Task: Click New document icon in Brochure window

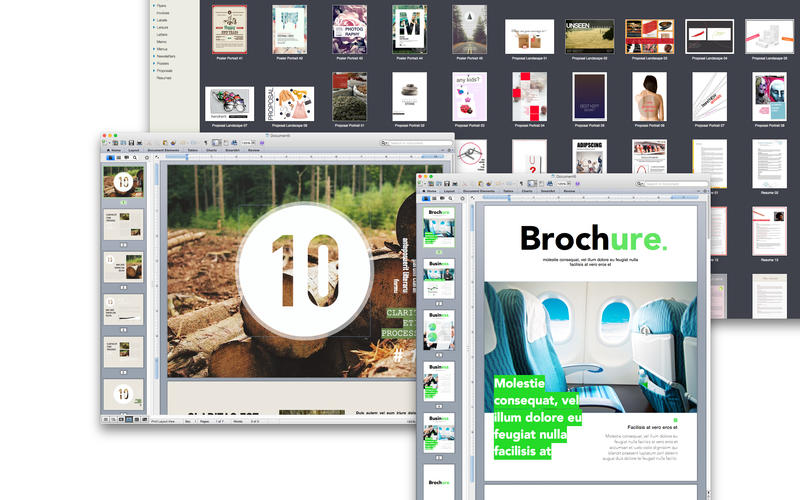Action: coord(420,183)
